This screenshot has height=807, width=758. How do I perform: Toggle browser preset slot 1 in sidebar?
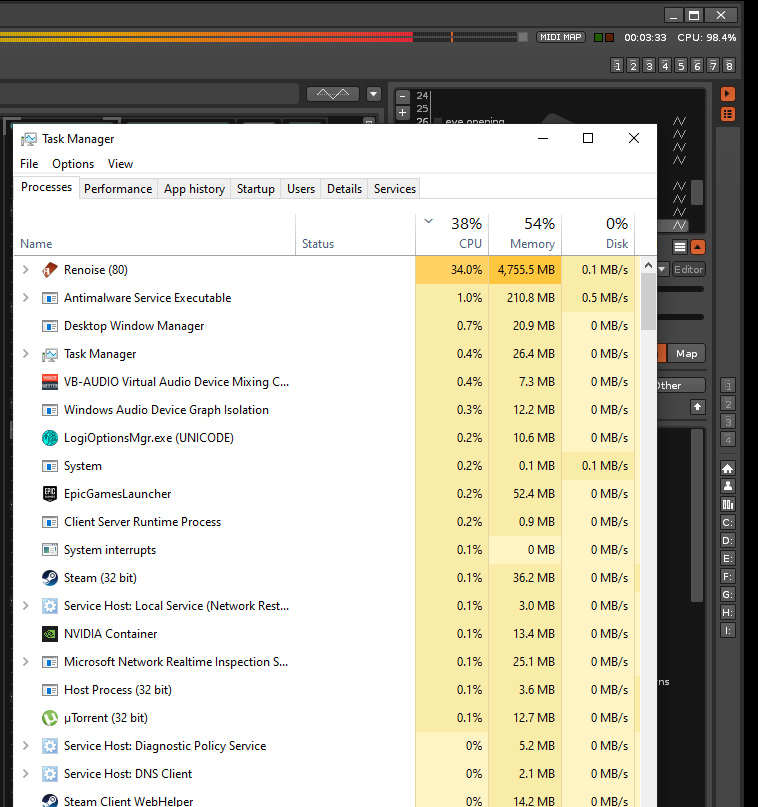tap(728, 385)
